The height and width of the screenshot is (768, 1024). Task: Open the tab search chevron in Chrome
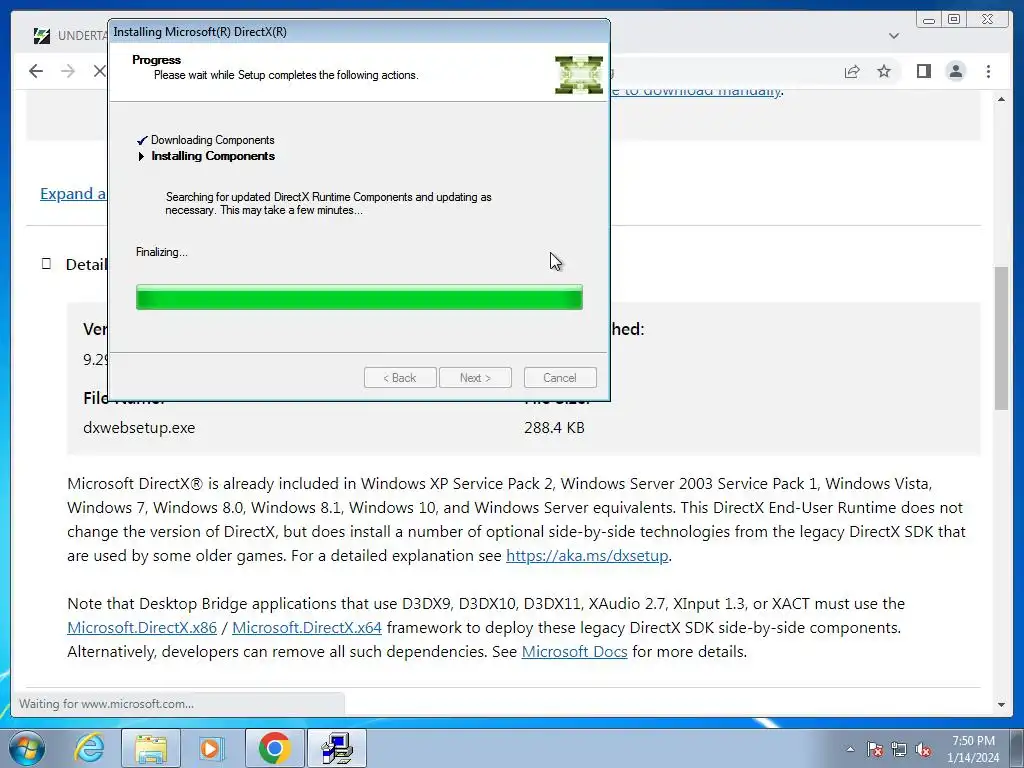[x=894, y=36]
